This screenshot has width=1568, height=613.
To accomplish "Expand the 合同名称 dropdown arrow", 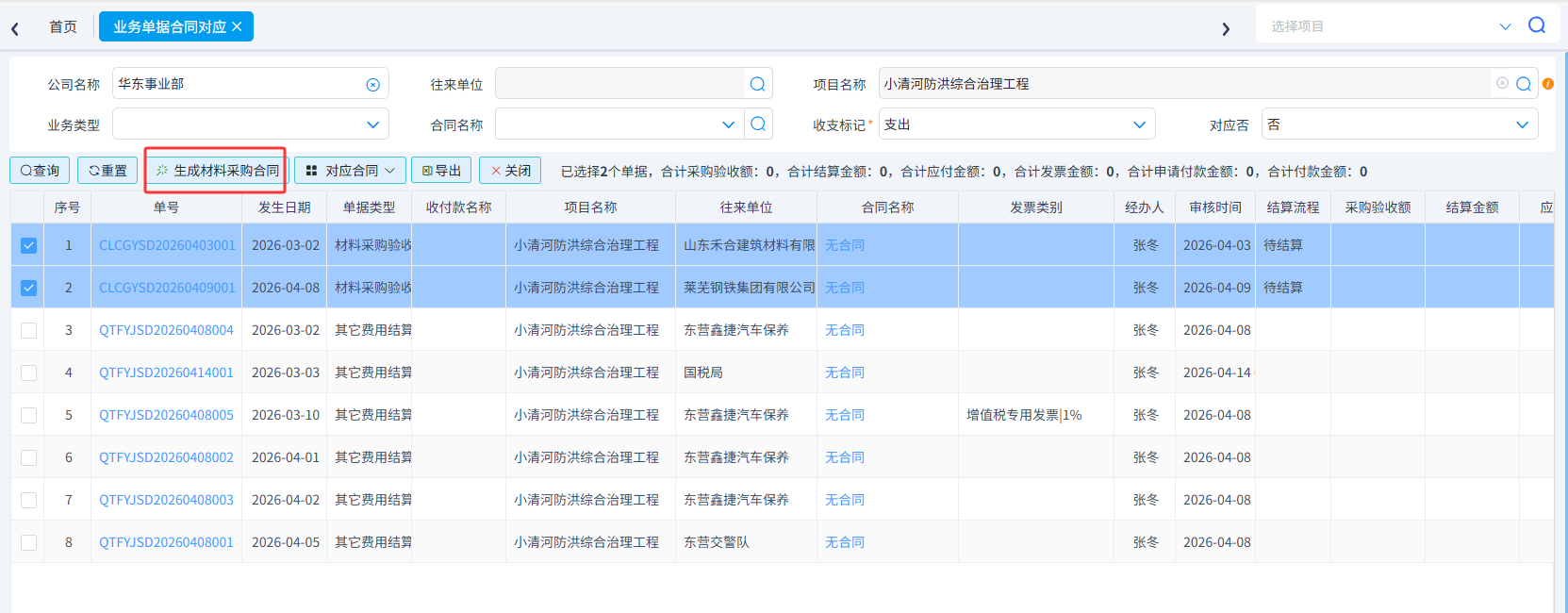I will tap(728, 124).
